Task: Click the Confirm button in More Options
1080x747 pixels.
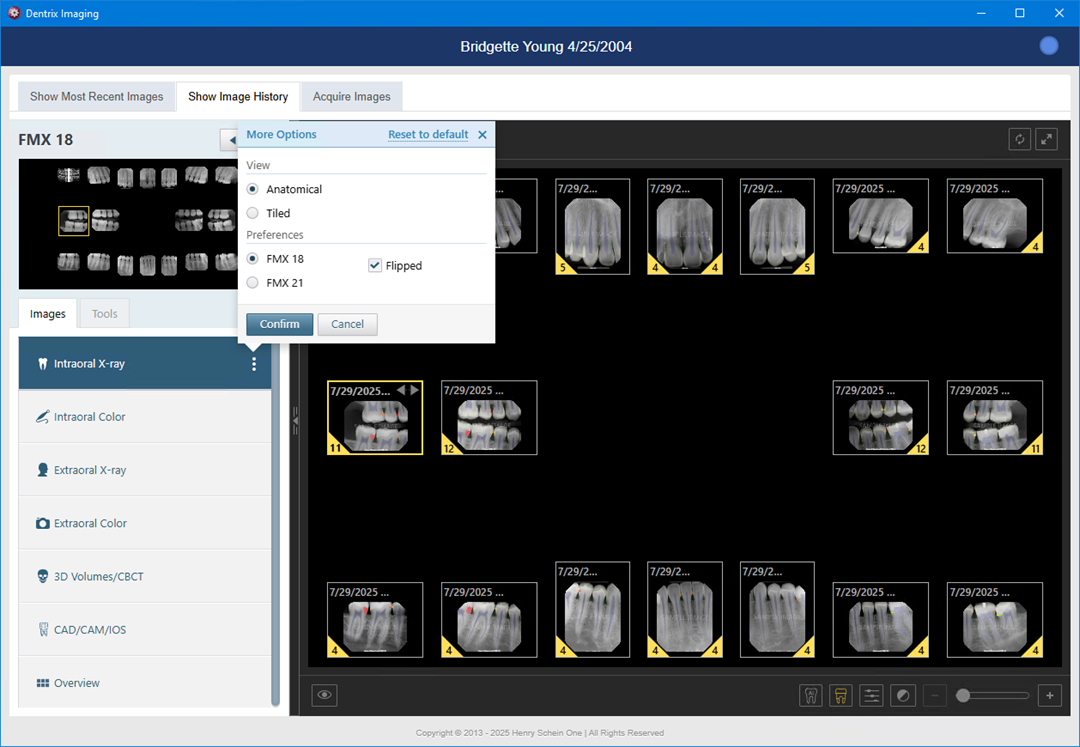Action: pos(280,324)
